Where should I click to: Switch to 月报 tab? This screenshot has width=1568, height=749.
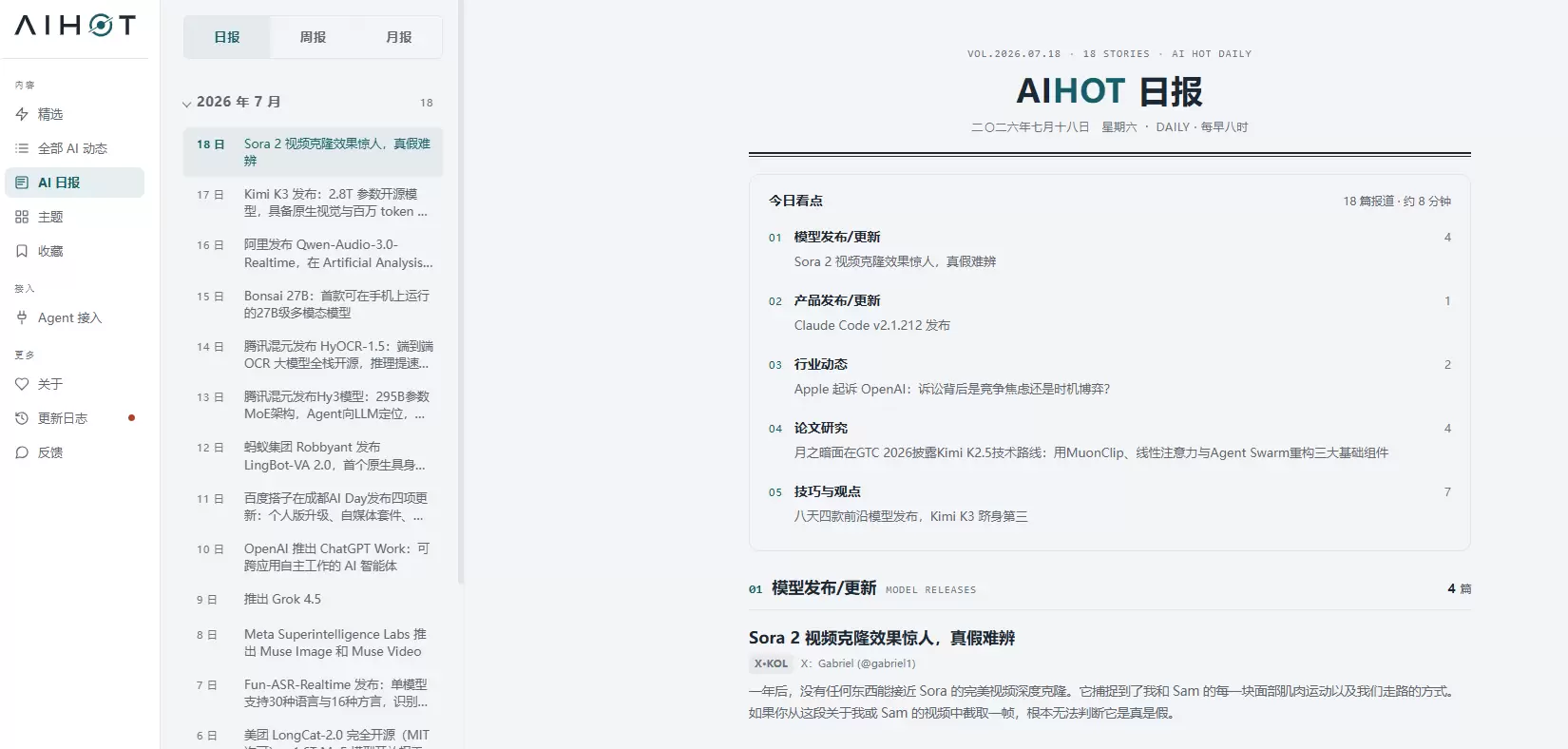[x=399, y=37]
